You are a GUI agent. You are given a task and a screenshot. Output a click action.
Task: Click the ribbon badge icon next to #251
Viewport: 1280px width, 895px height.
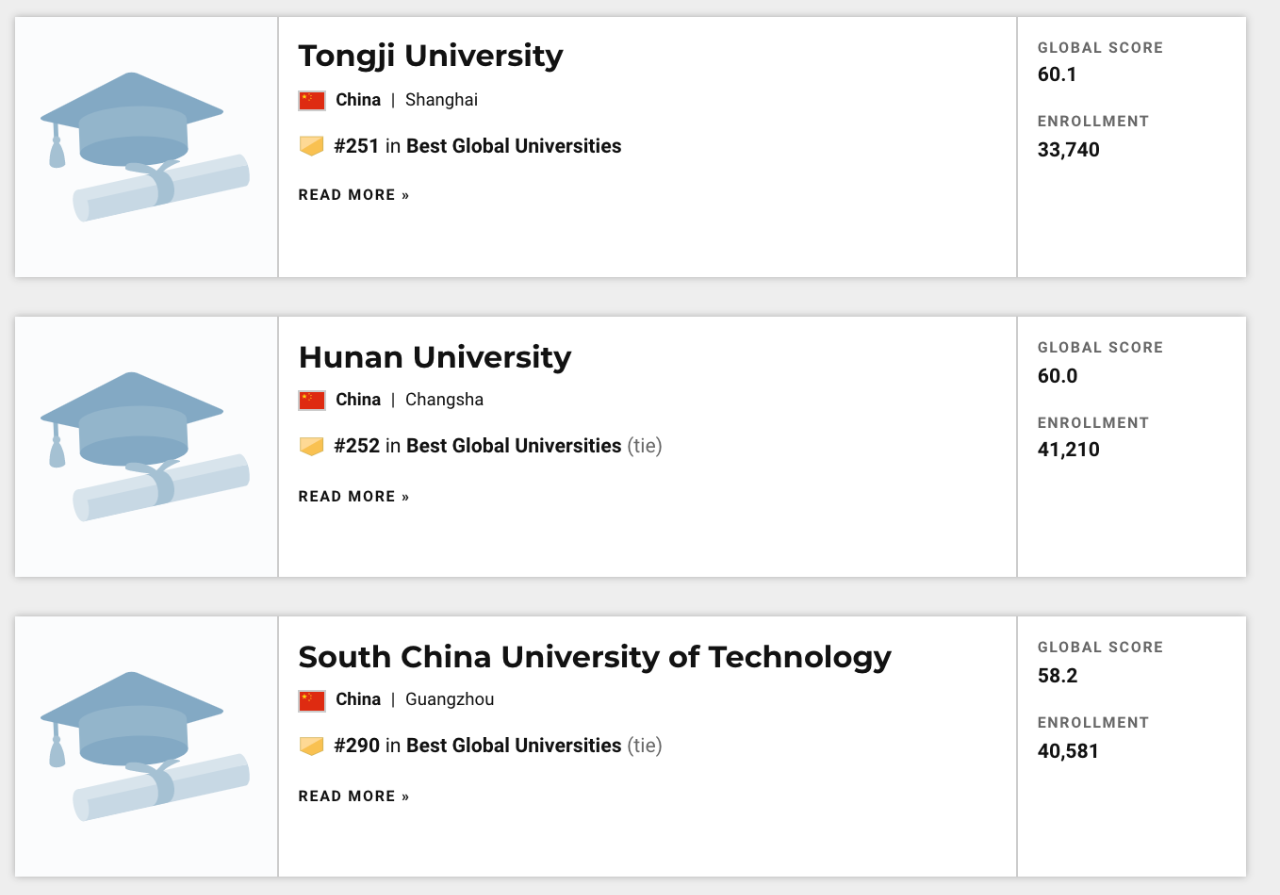[x=311, y=145]
